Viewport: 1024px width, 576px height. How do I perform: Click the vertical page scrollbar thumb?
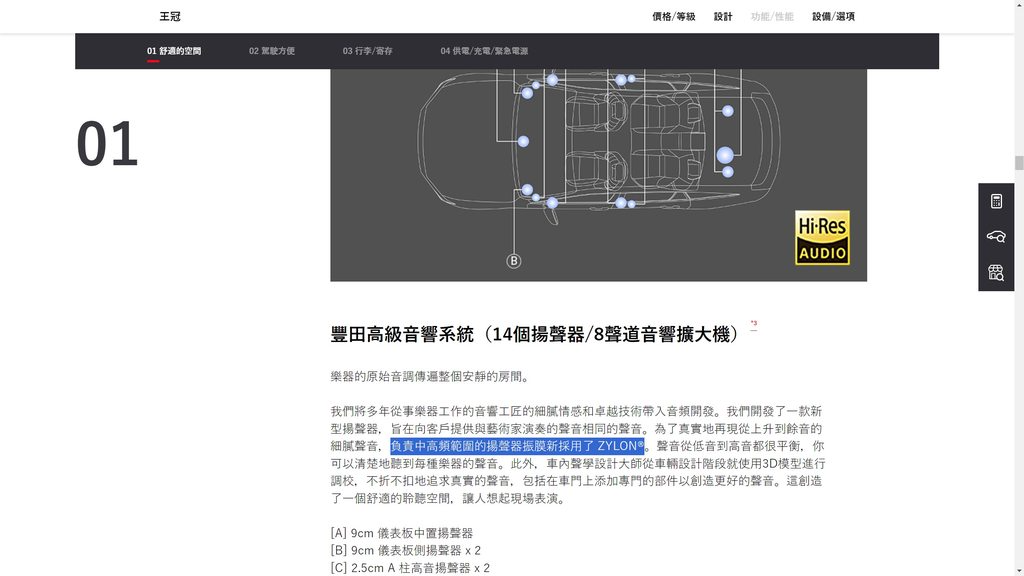pyautogui.click(x=1019, y=163)
